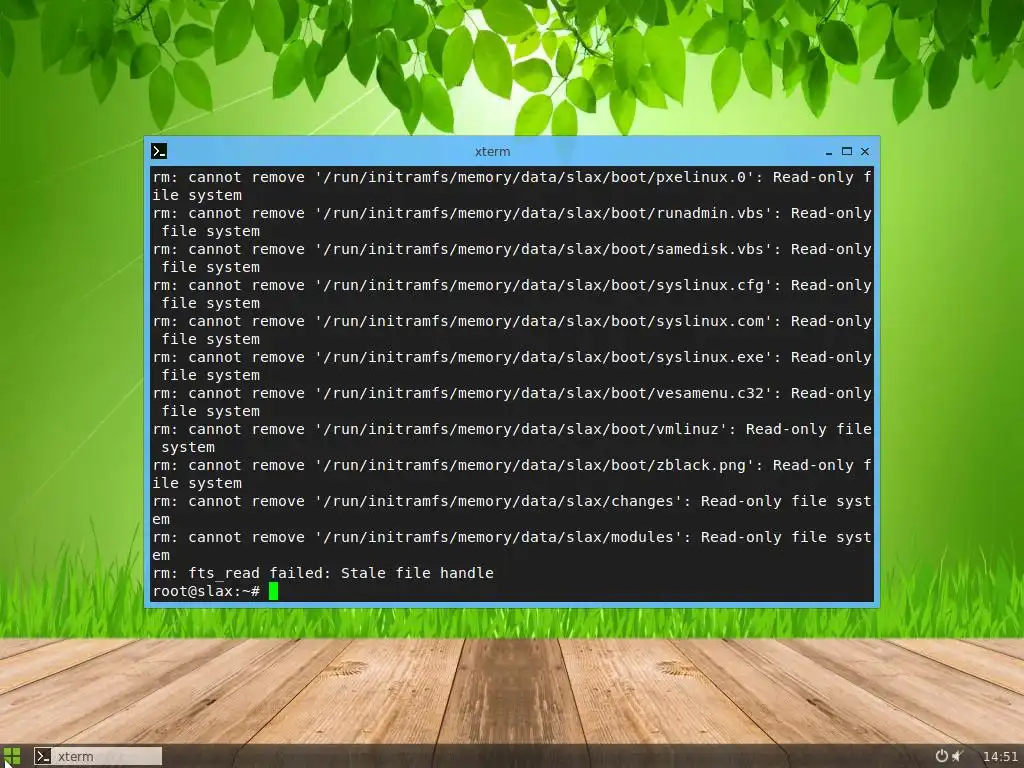Click the syslinux.exe error line

click(x=512, y=366)
